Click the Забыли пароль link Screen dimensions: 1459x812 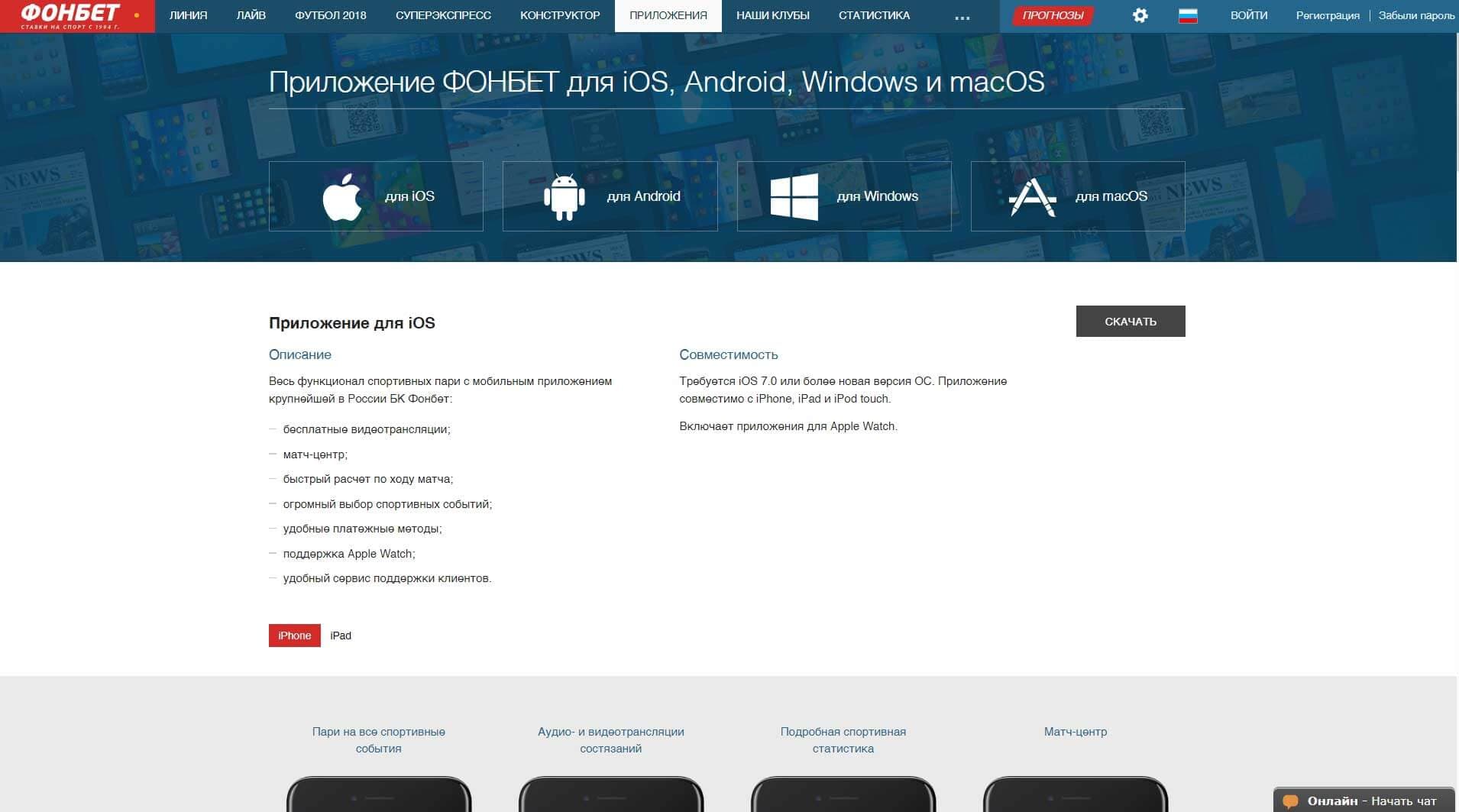coord(1416,15)
